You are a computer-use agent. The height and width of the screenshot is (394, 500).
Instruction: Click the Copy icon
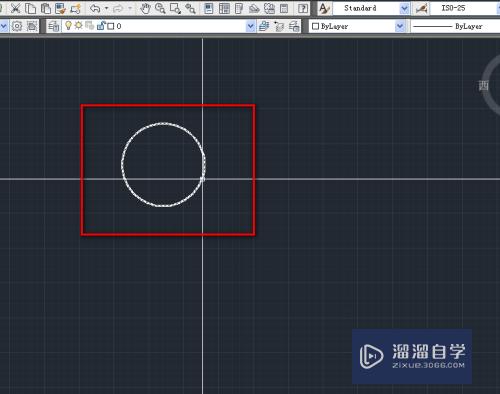pos(31,8)
